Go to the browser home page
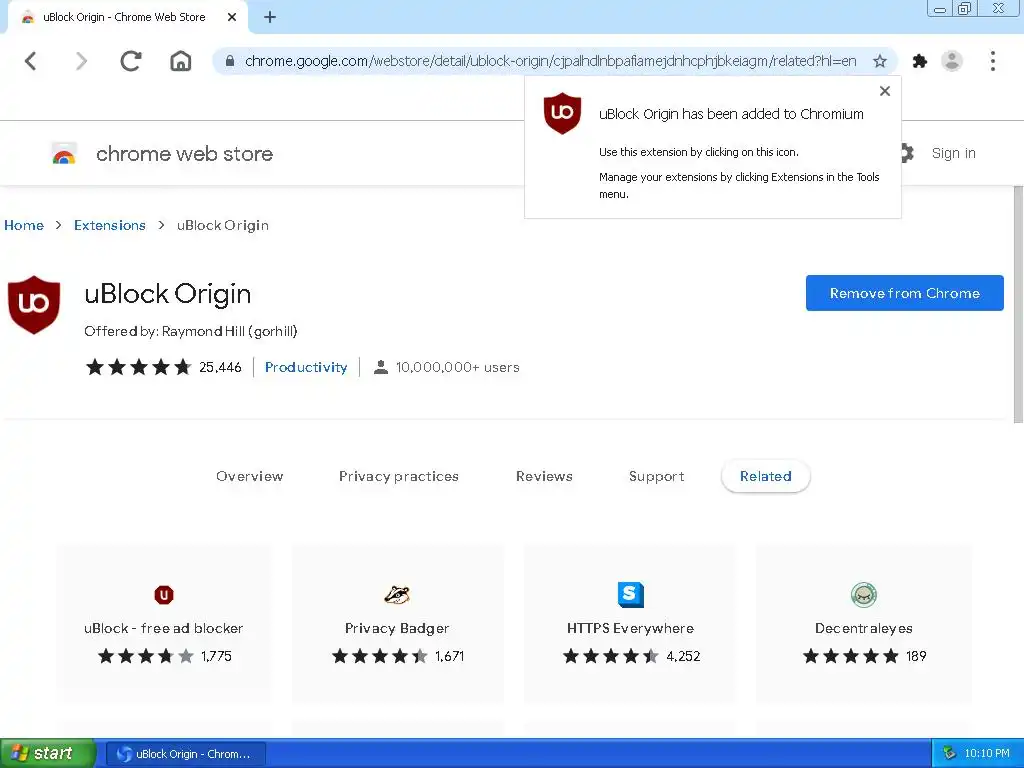 coord(181,61)
